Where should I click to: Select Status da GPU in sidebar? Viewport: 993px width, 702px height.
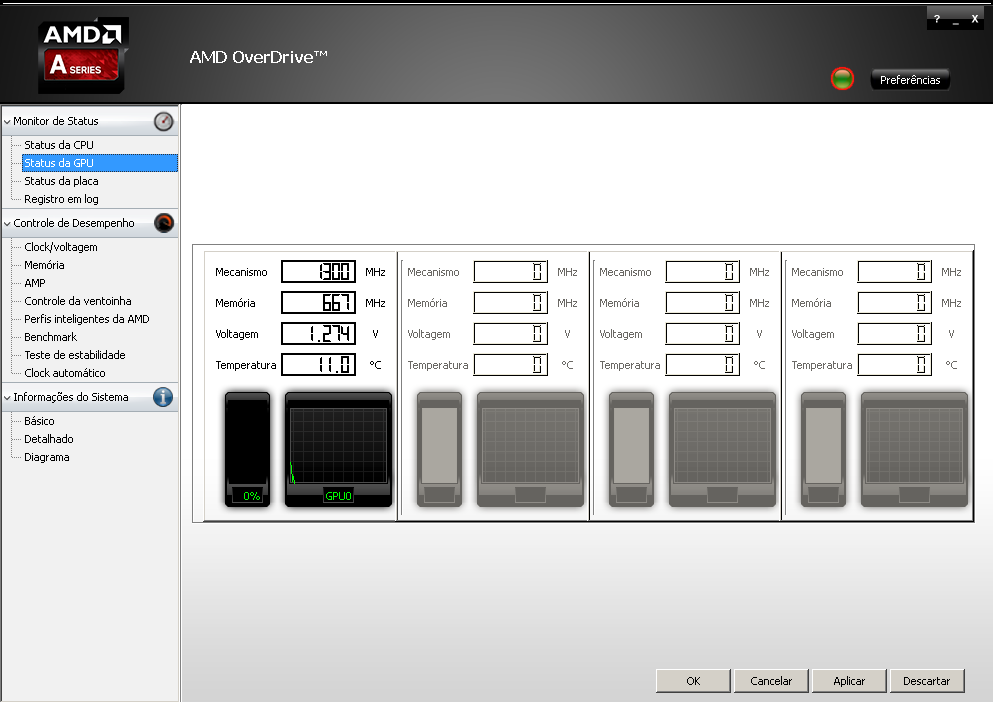click(99, 163)
